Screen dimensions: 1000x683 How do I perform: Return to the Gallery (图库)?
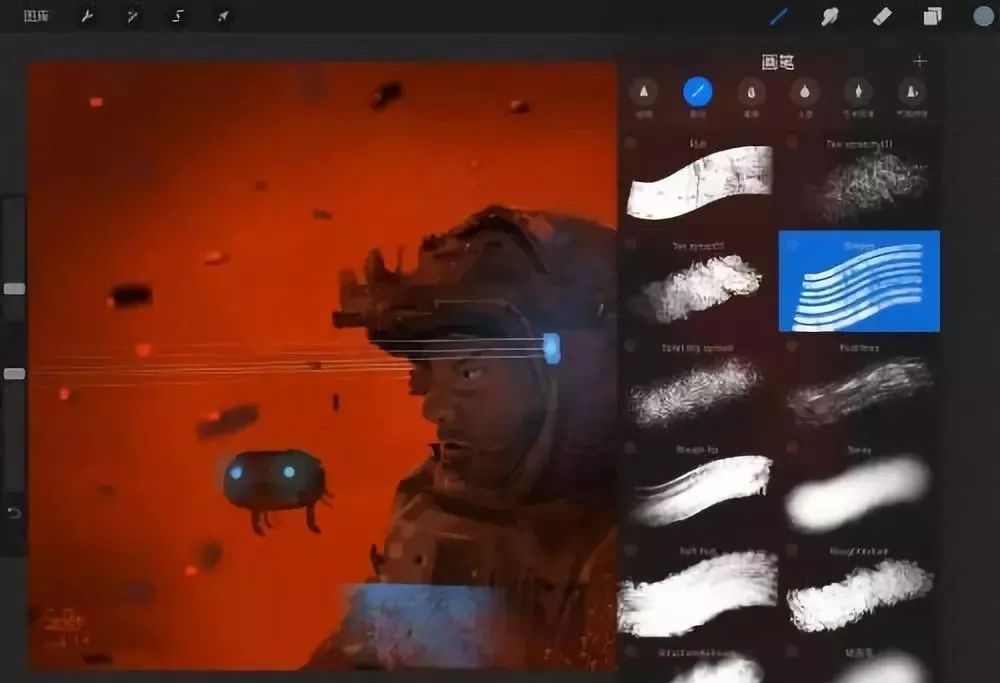pyautogui.click(x=38, y=17)
